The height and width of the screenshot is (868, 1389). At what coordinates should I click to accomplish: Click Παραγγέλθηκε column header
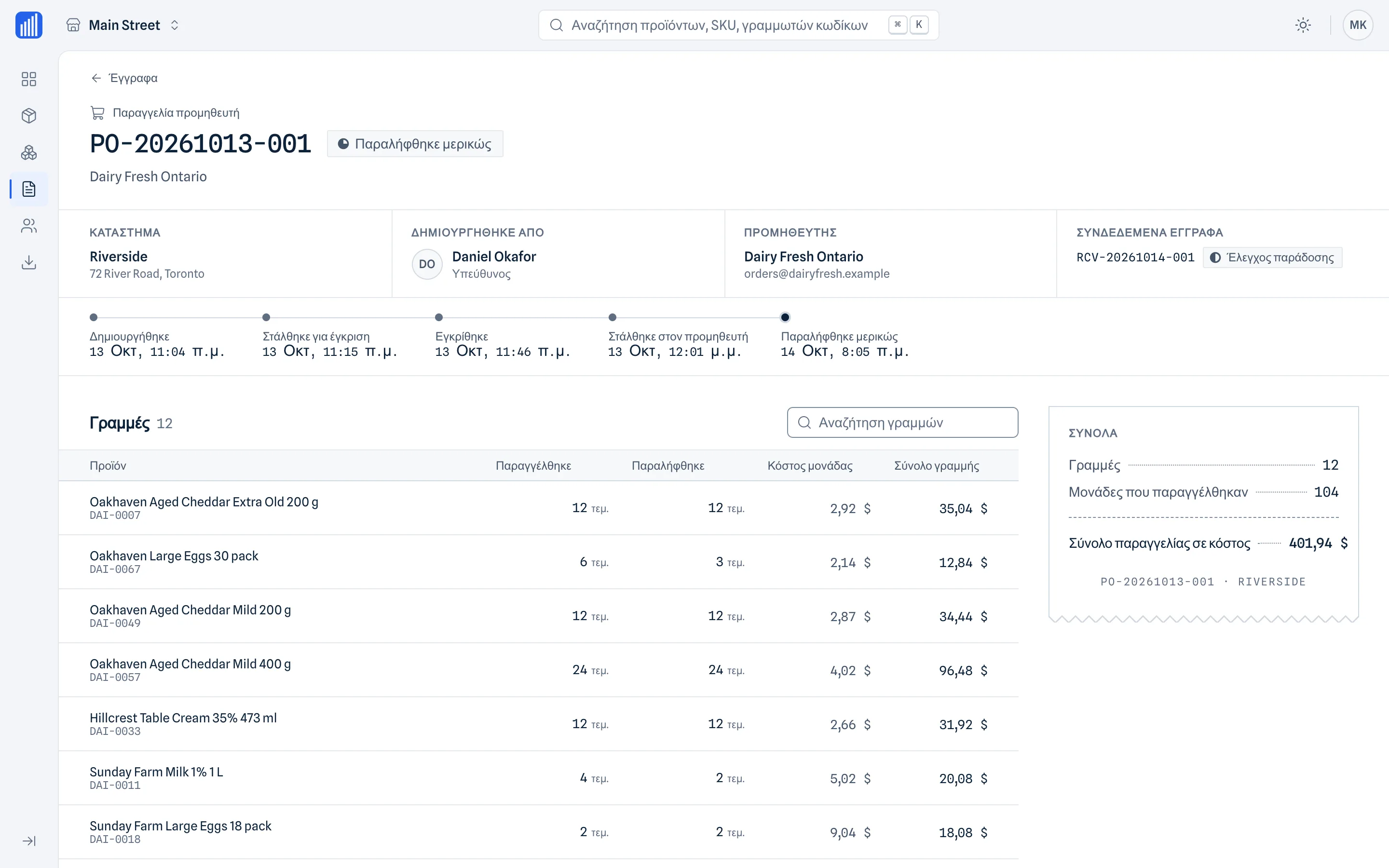pyautogui.click(x=533, y=465)
